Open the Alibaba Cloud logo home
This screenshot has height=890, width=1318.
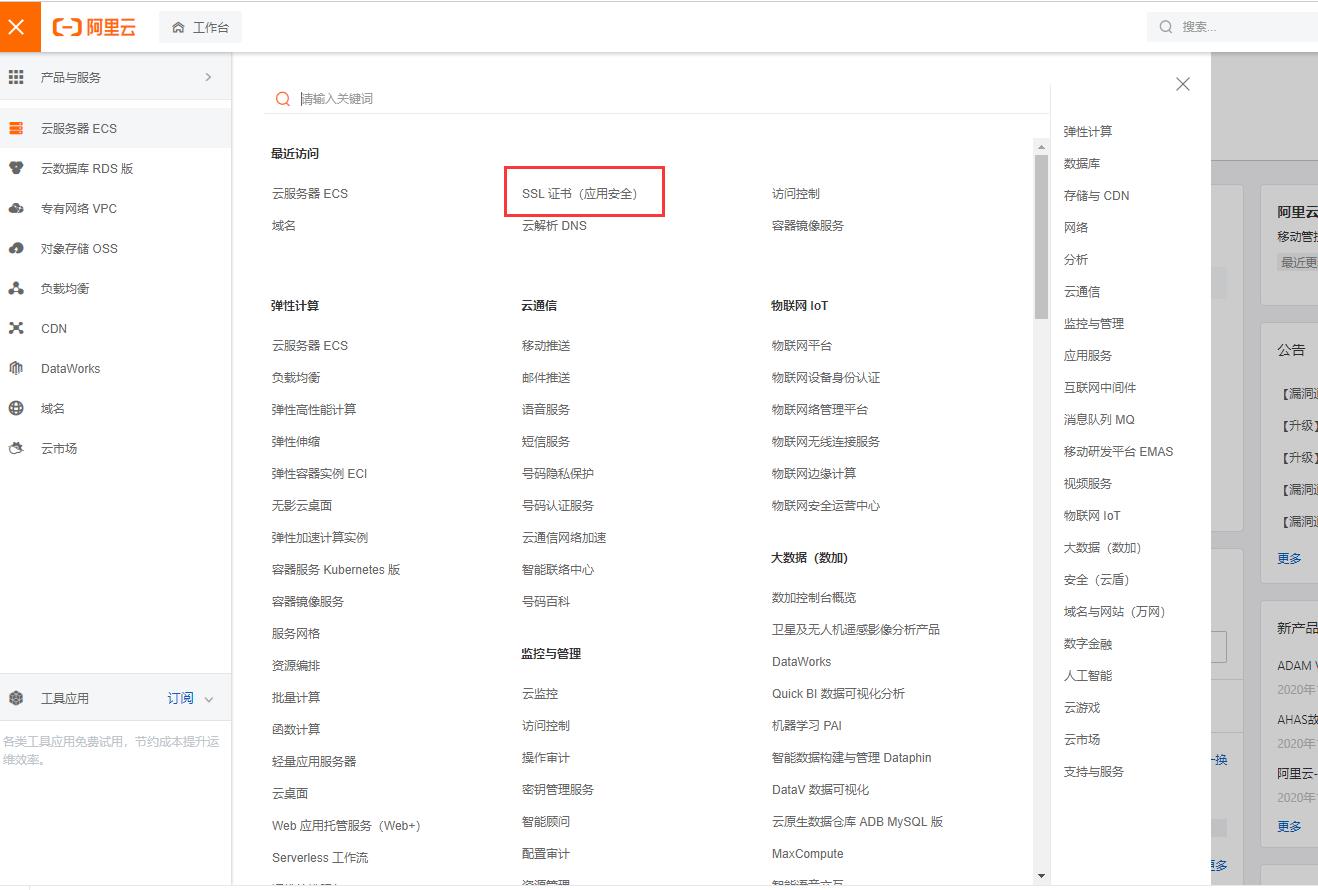coord(94,27)
